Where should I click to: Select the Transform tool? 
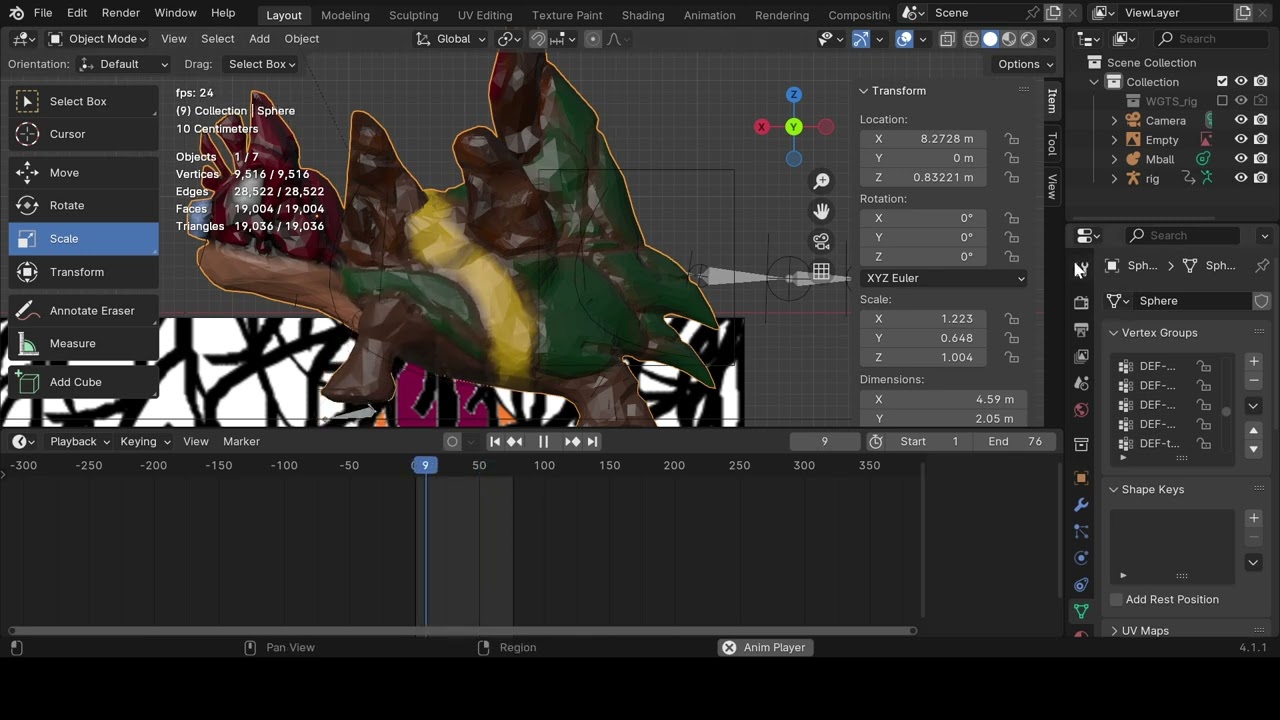83,272
